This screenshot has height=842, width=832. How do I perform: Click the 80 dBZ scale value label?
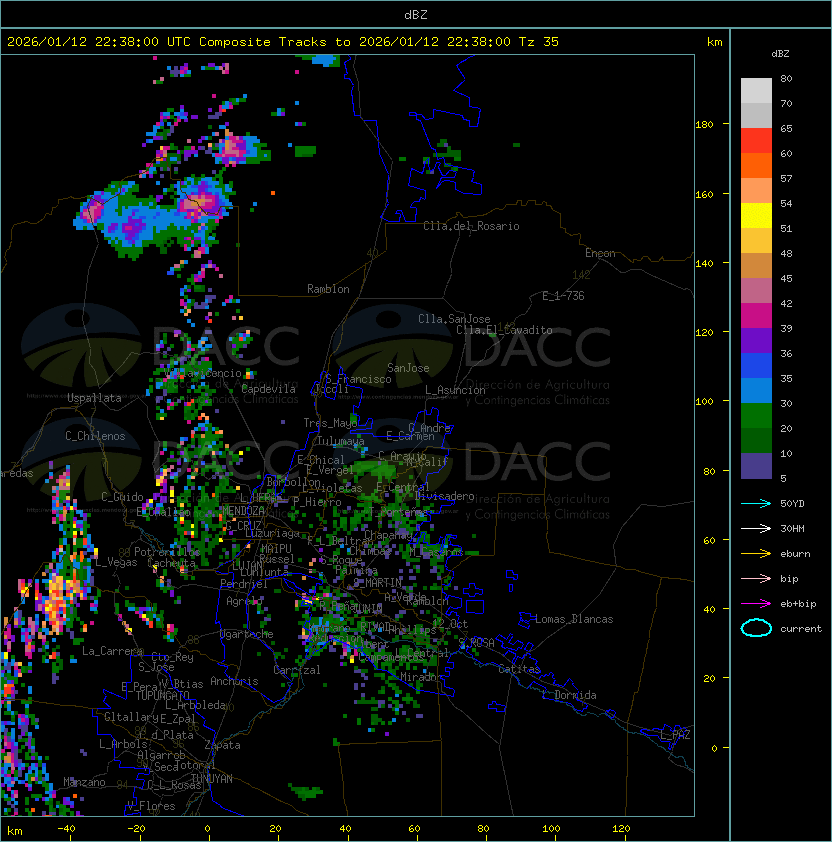(786, 78)
